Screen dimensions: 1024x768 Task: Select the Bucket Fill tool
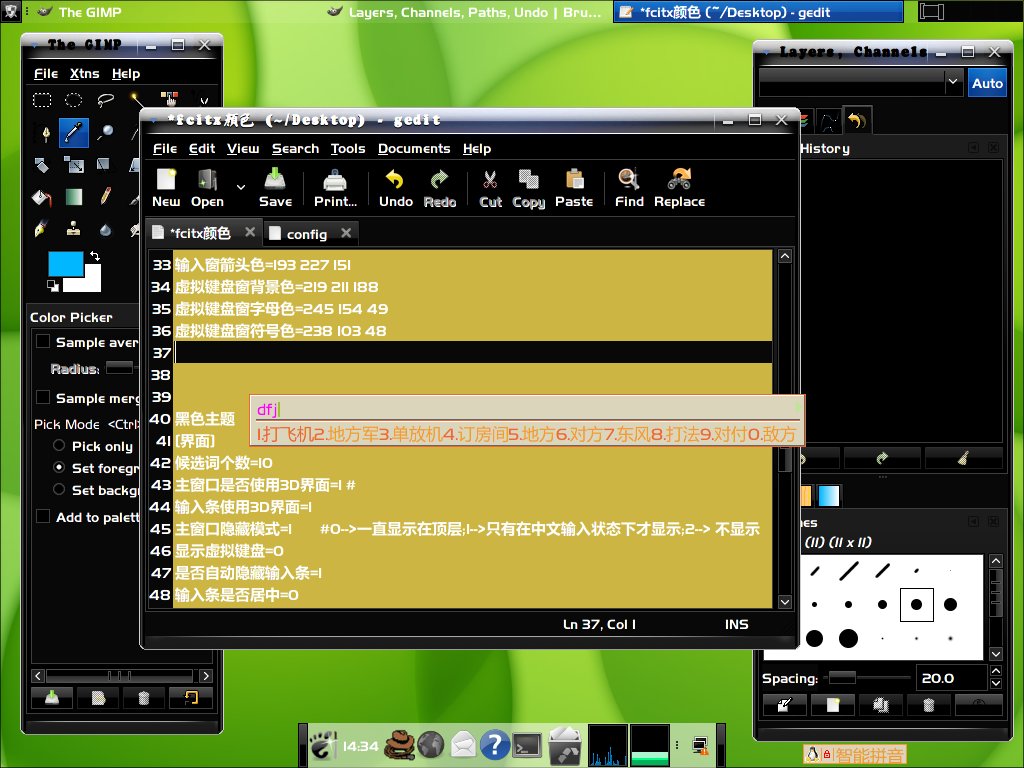click(x=42, y=197)
